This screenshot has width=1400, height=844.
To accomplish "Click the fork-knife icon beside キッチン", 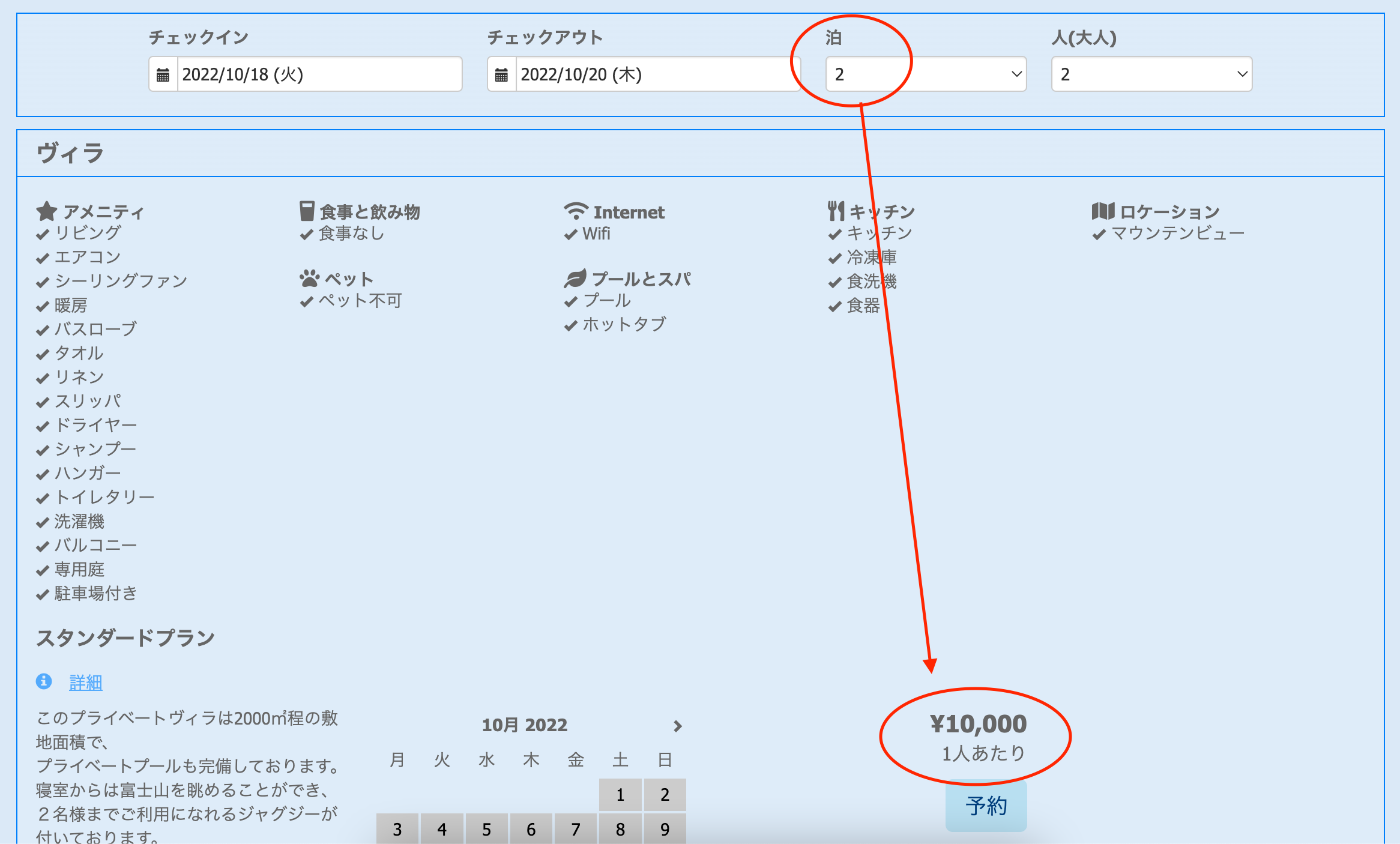I will point(836,211).
